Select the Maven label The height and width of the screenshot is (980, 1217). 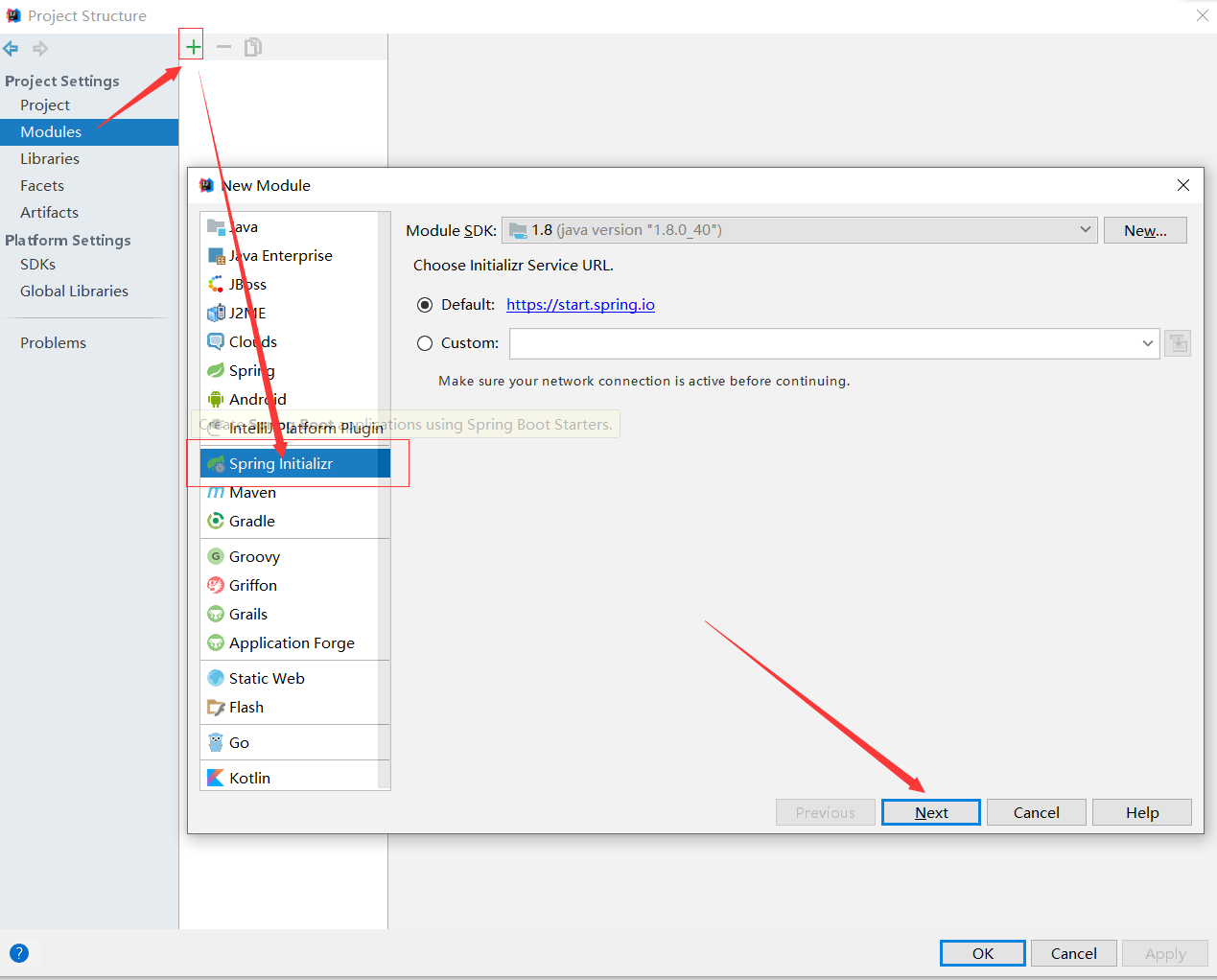(x=253, y=493)
